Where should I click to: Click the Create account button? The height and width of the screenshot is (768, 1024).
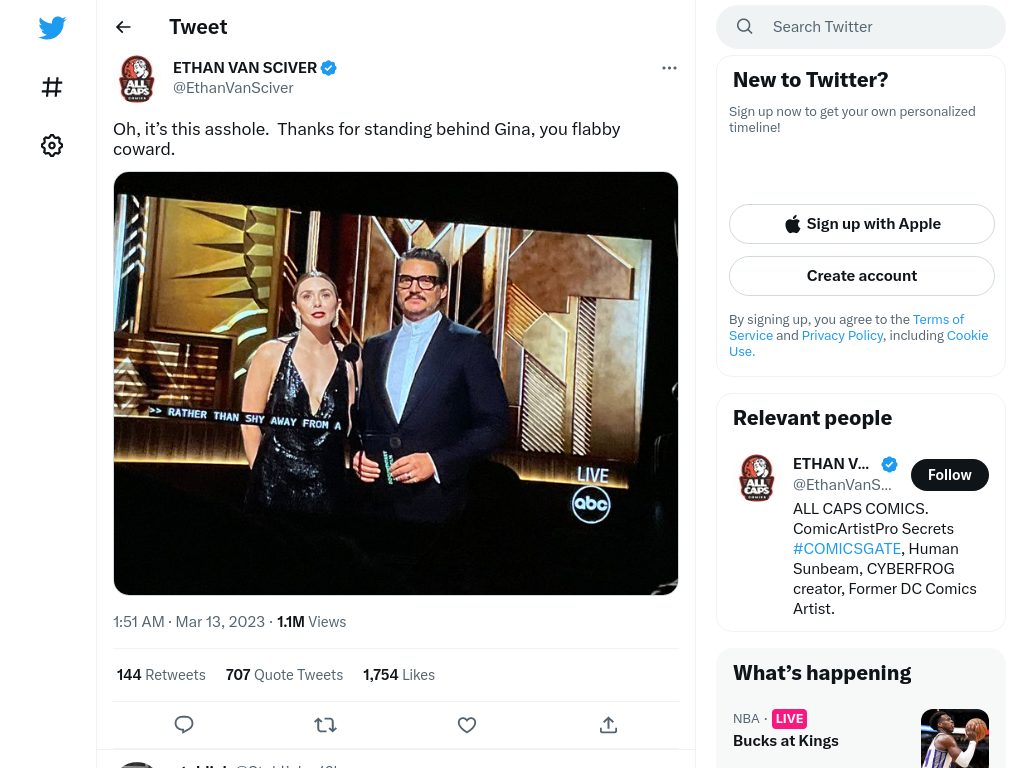[x=861, y=276]
